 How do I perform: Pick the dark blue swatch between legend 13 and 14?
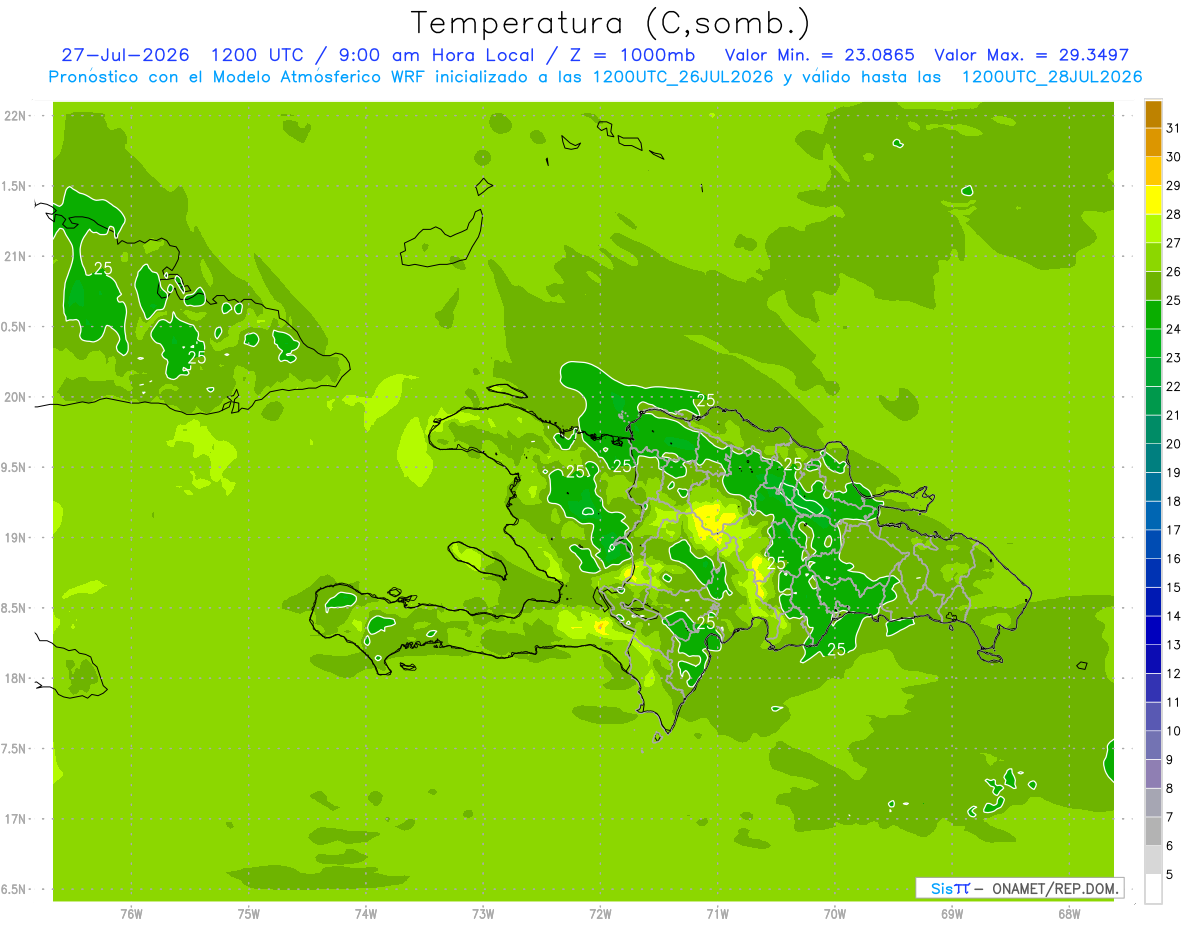[1153, 630]
